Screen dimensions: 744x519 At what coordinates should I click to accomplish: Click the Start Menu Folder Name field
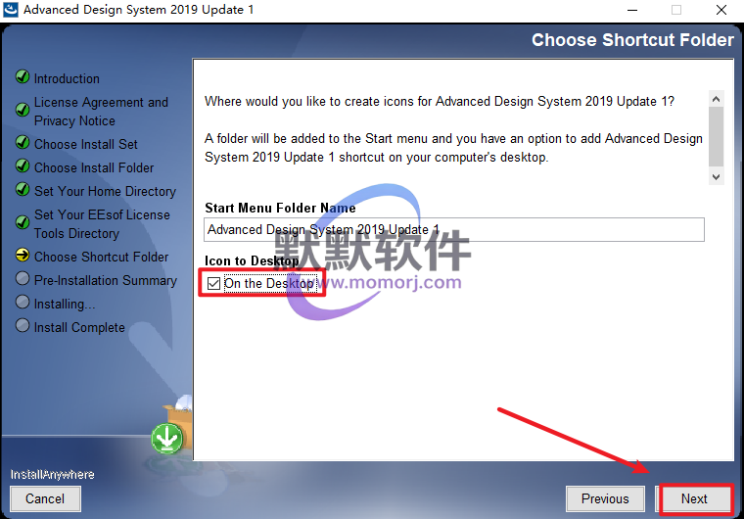click(x=454, y=230)
